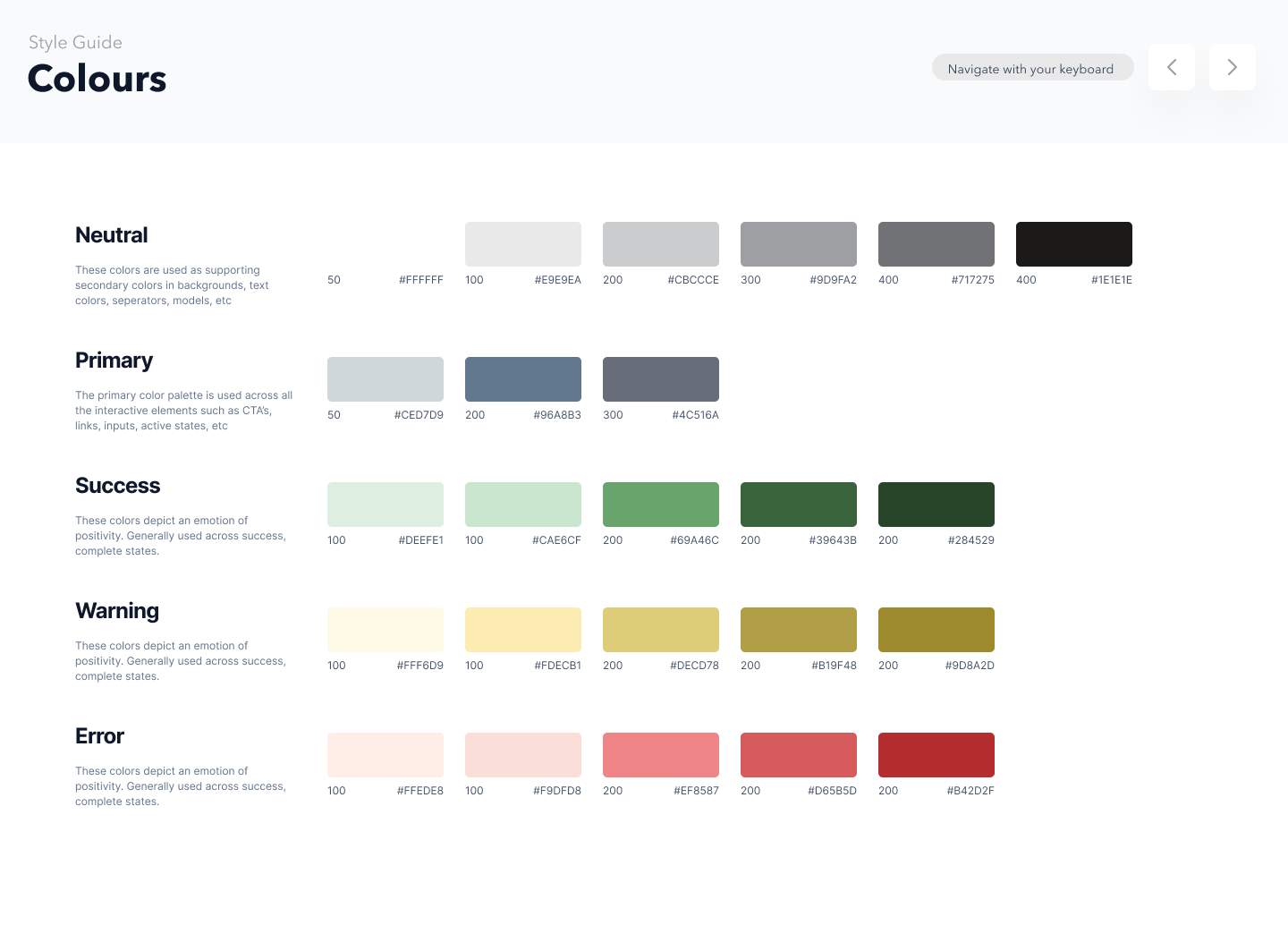The image size is (1288, 925).
Task: Pick the Warning #9D8A2D olive swatch
Action: [x=936, y=630]
